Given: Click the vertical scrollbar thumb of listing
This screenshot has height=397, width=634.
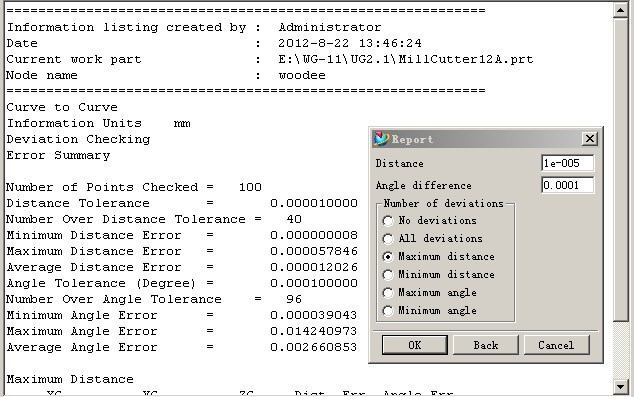Looking at the screenshot, I should click(620, 170).
